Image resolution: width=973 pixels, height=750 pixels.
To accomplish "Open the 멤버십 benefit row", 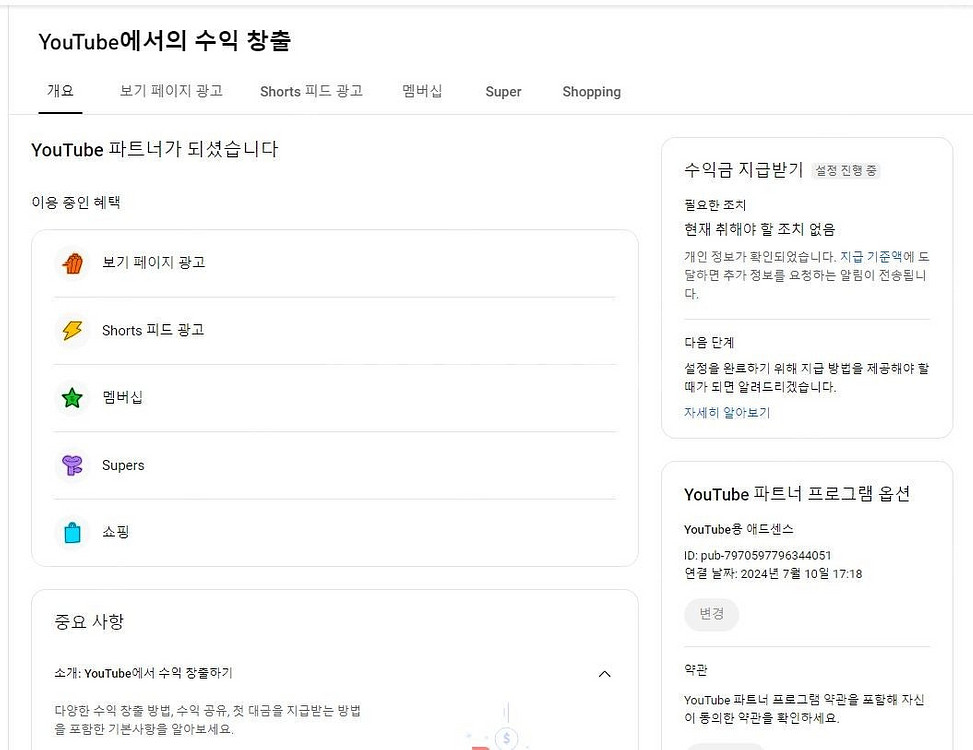I will 334,398.
